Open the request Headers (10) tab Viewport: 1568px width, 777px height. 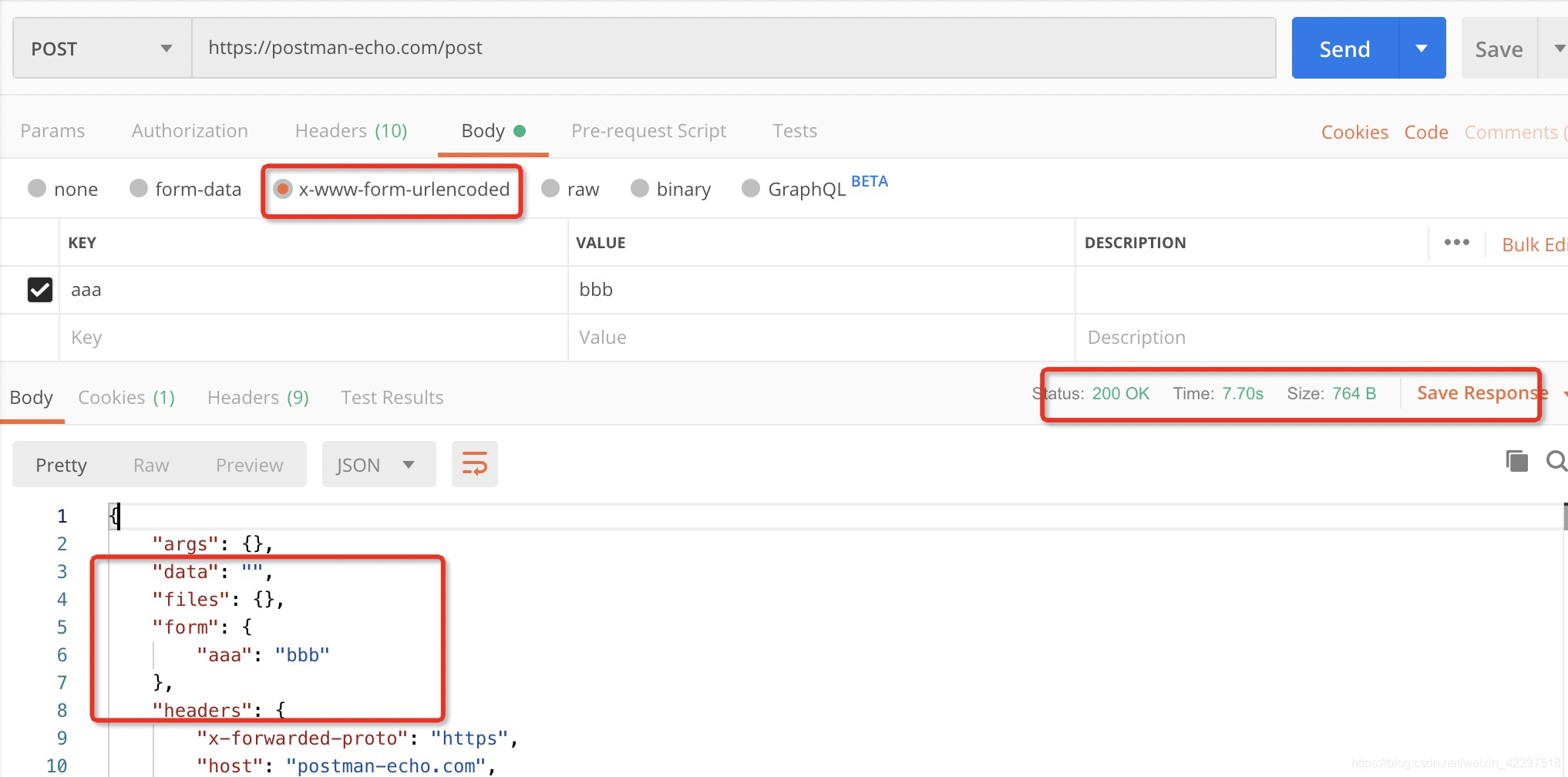pyautogui.click(x=351, y=130)
